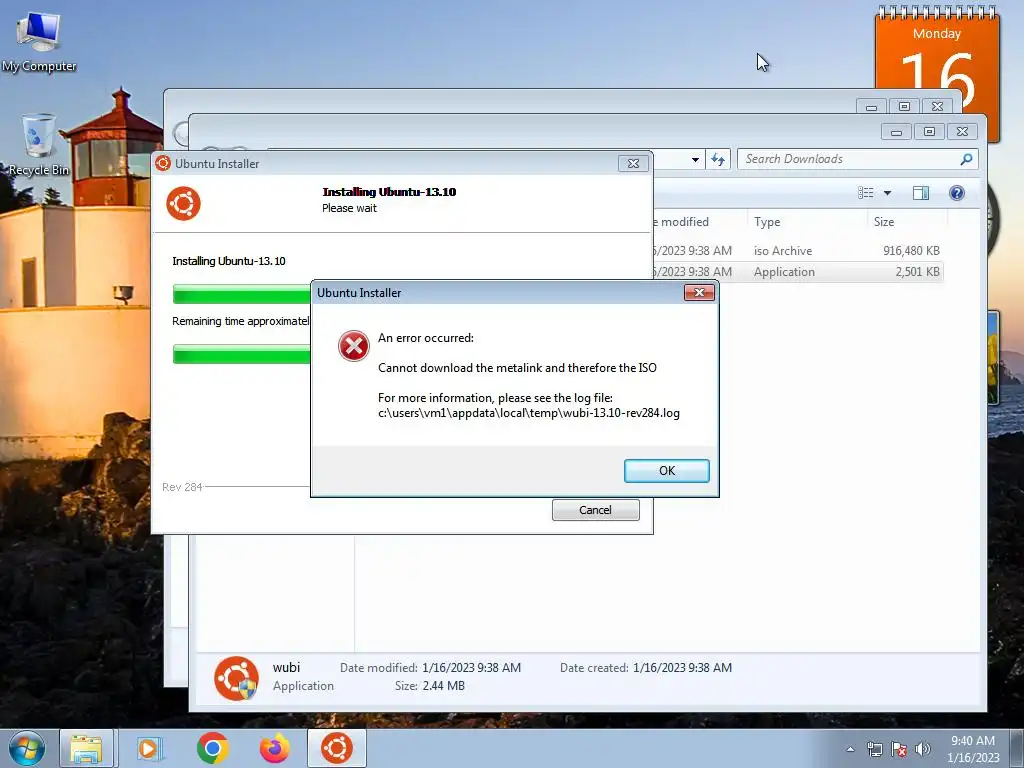Close the Ubuntu Installer progress window
Image resolution: width=1024 pixels, height=768 pixels.
(x=633, y=163)
